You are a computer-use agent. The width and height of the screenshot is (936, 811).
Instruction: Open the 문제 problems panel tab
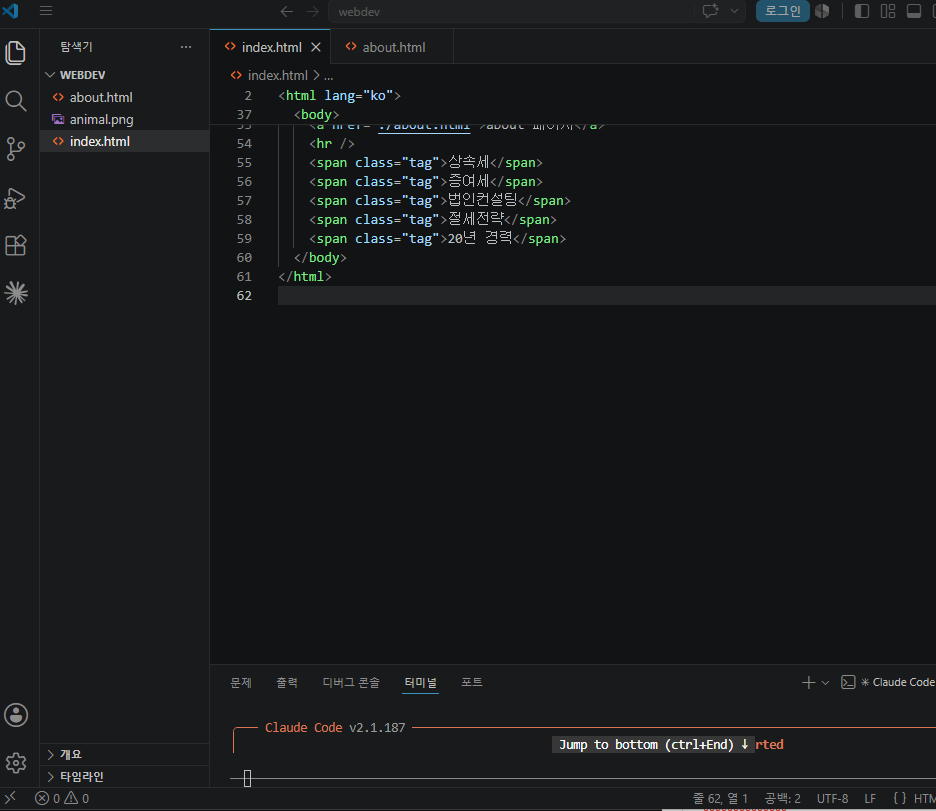[x=241, y=682]
